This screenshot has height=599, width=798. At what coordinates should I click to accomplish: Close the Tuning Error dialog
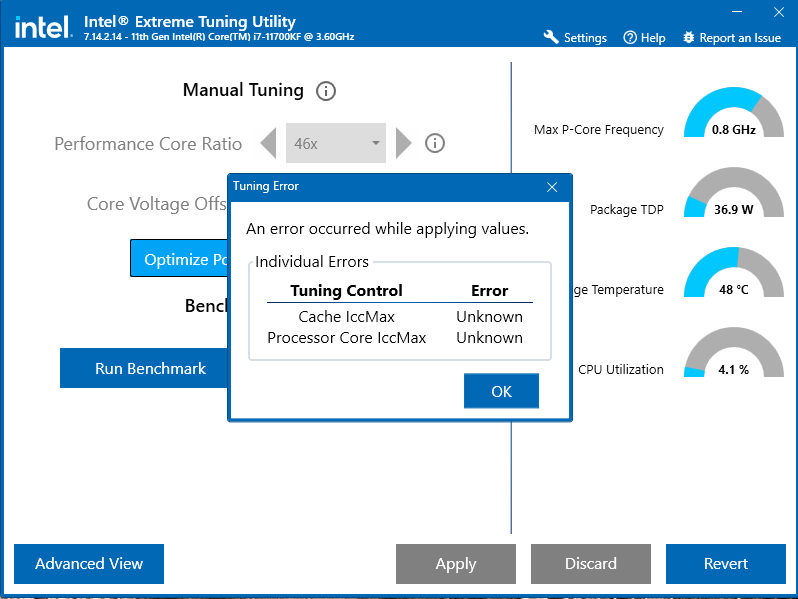pyautogui.click(x=552, y=187)
